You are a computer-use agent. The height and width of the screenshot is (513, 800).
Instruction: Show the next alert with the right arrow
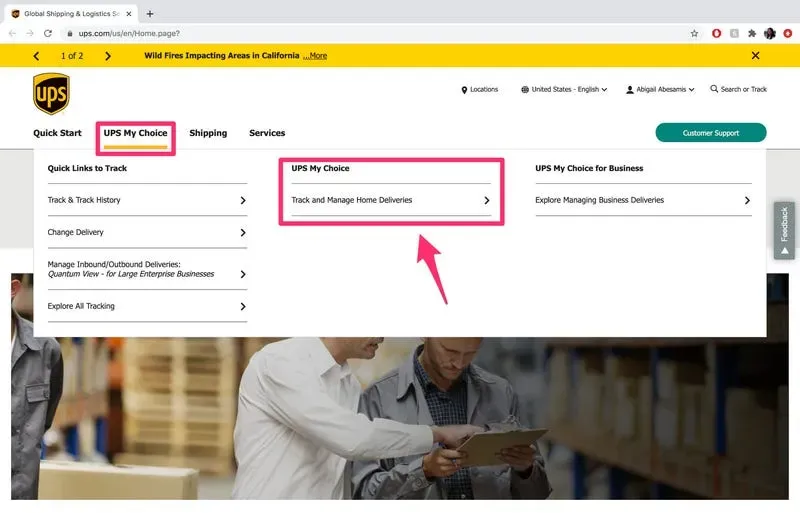(108, 56)
